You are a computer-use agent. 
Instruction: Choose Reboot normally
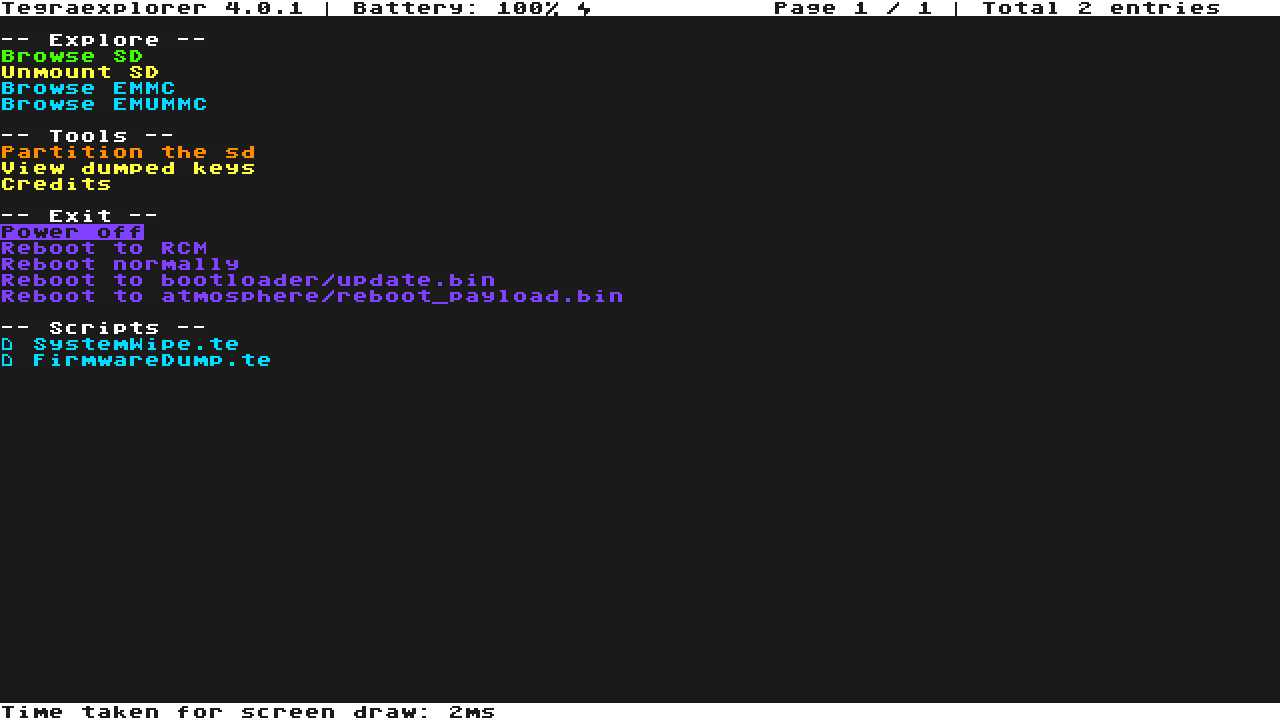(120, 264)
